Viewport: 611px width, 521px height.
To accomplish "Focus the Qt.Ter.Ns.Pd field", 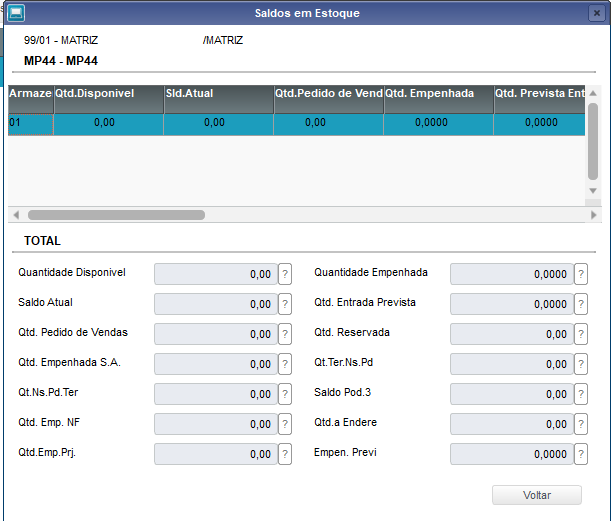I will (512, 364).
